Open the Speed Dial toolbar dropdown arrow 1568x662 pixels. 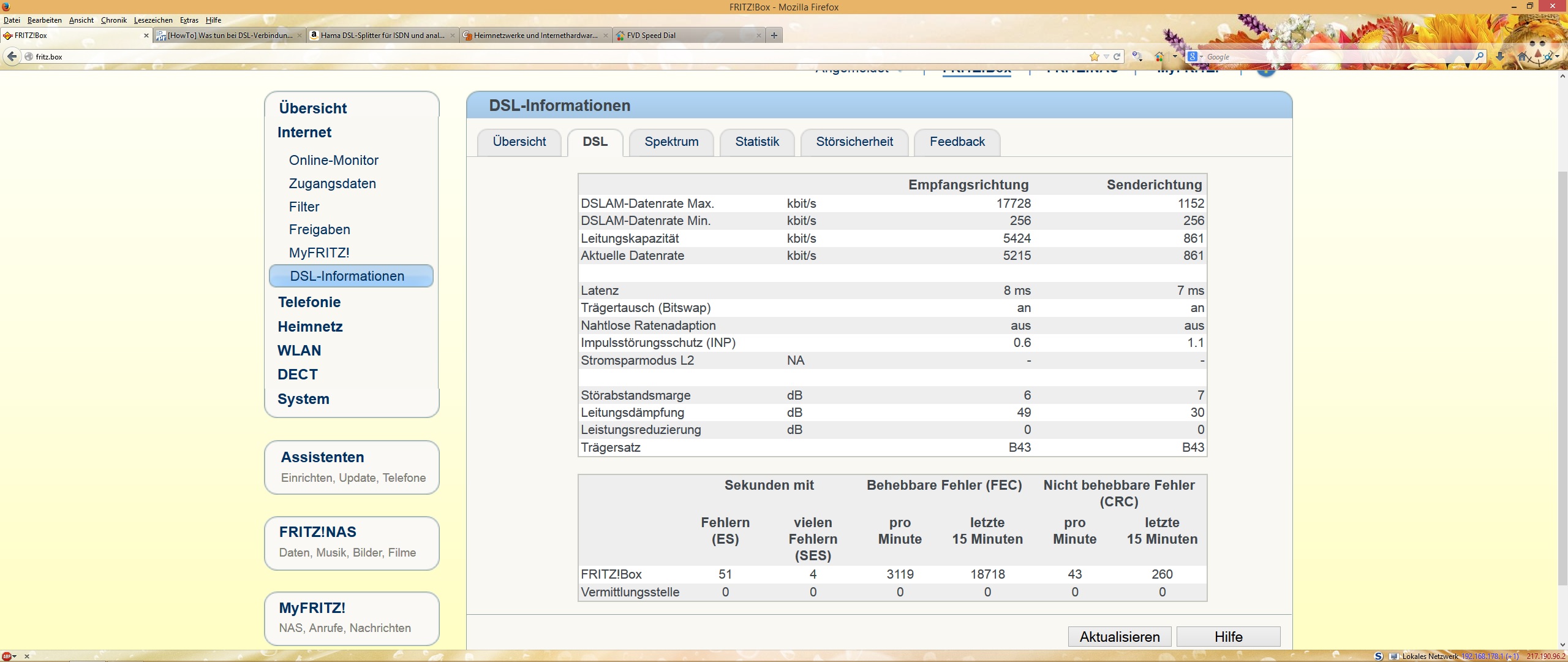(x=1174, y=56)
